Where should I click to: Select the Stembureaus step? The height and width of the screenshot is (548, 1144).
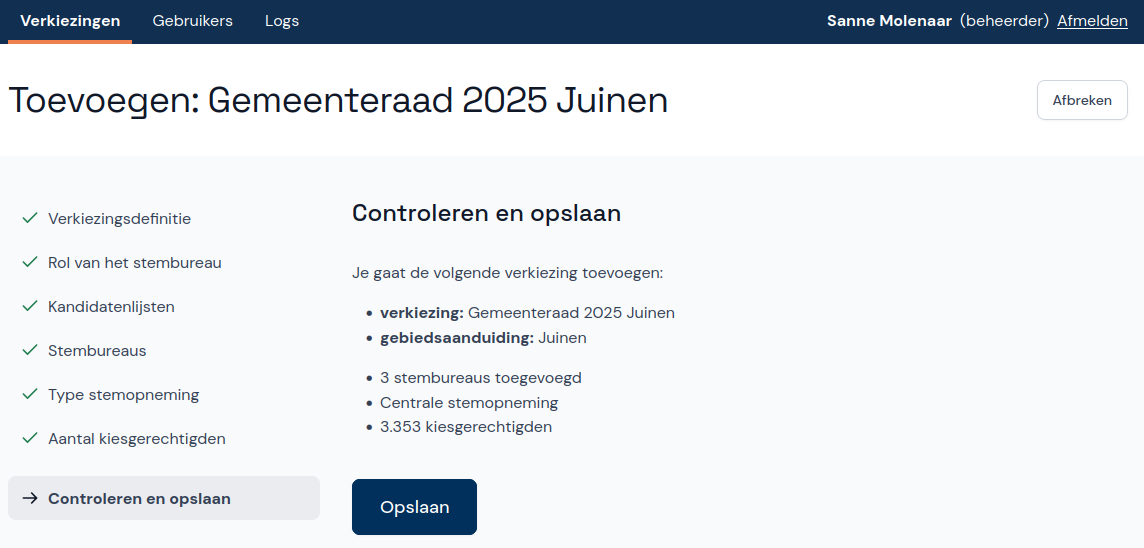(x=97, y=350)
